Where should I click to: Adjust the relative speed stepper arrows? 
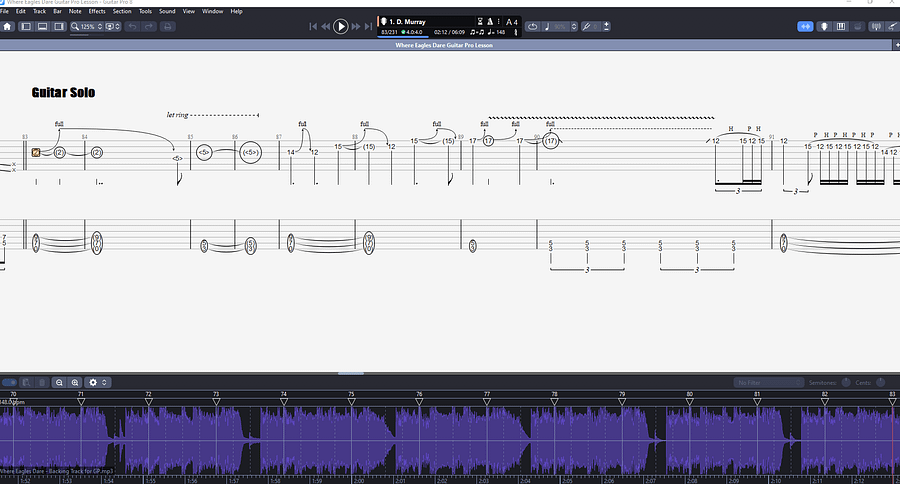click(574, 26)
